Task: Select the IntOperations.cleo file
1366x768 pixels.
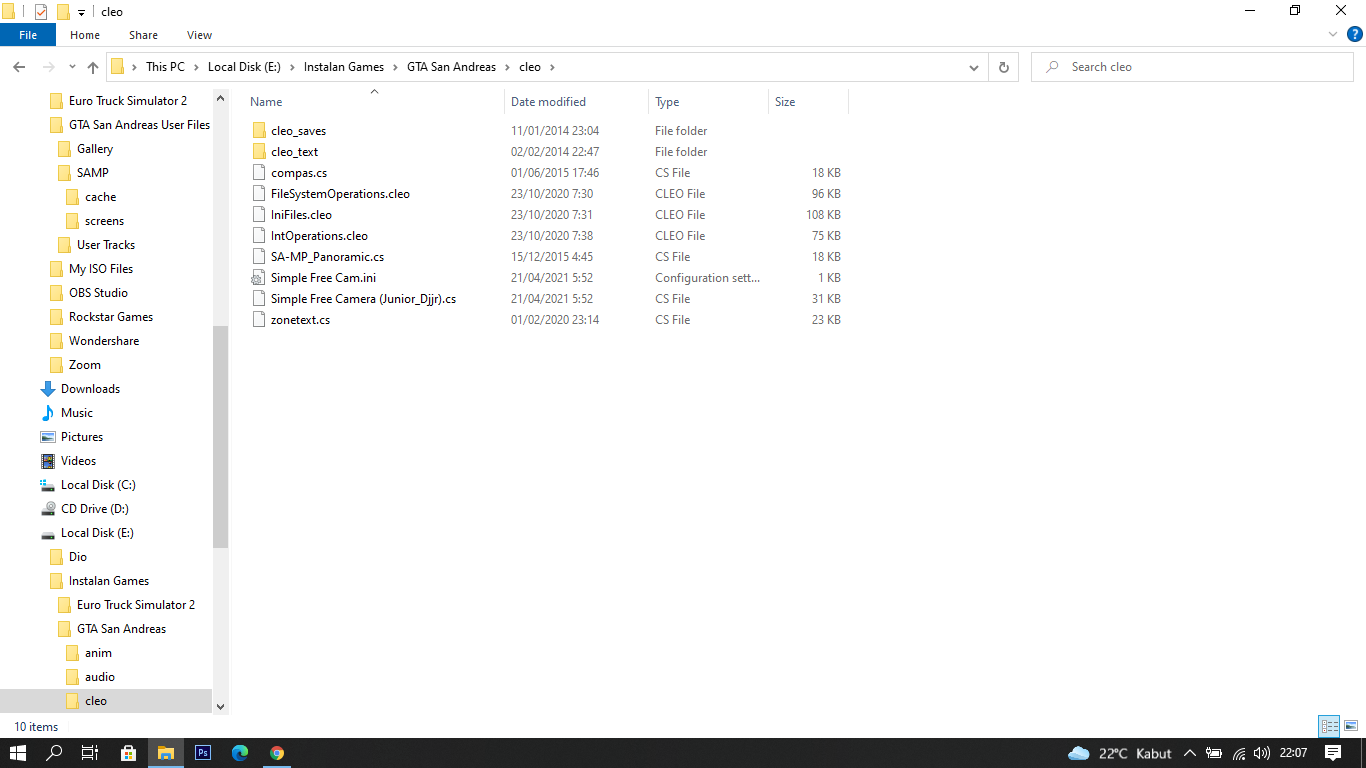Action: tap(319, 236)
